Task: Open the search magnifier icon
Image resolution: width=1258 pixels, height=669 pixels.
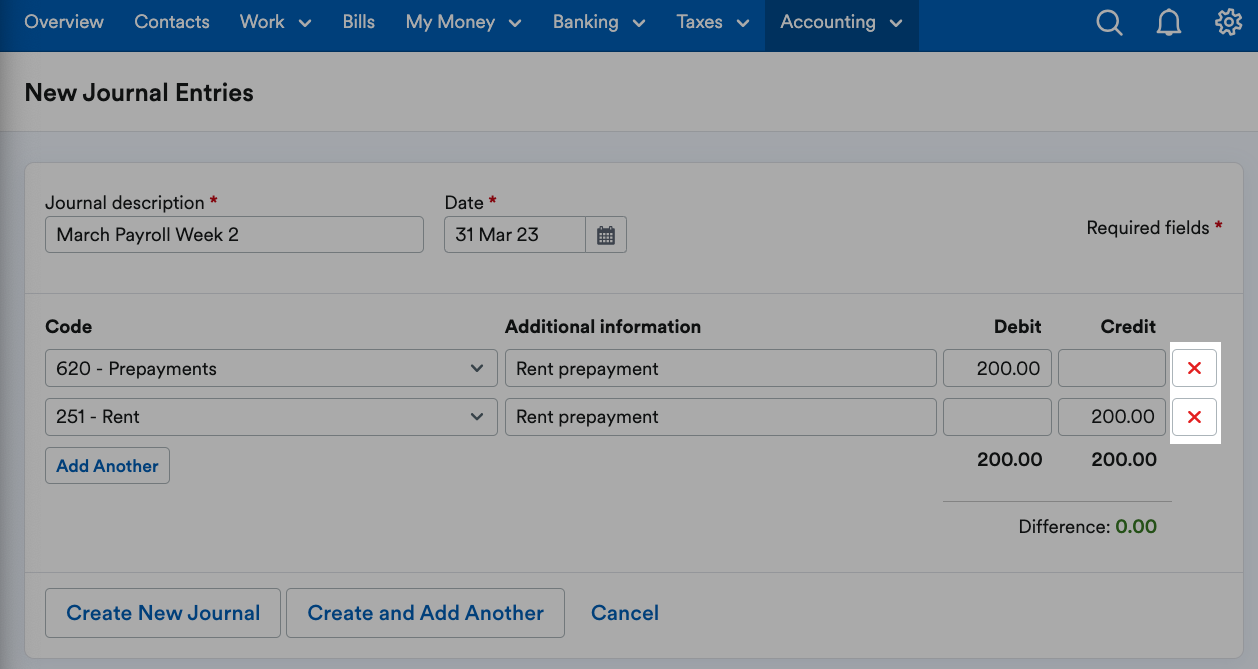Action: tap(1109, 23)
